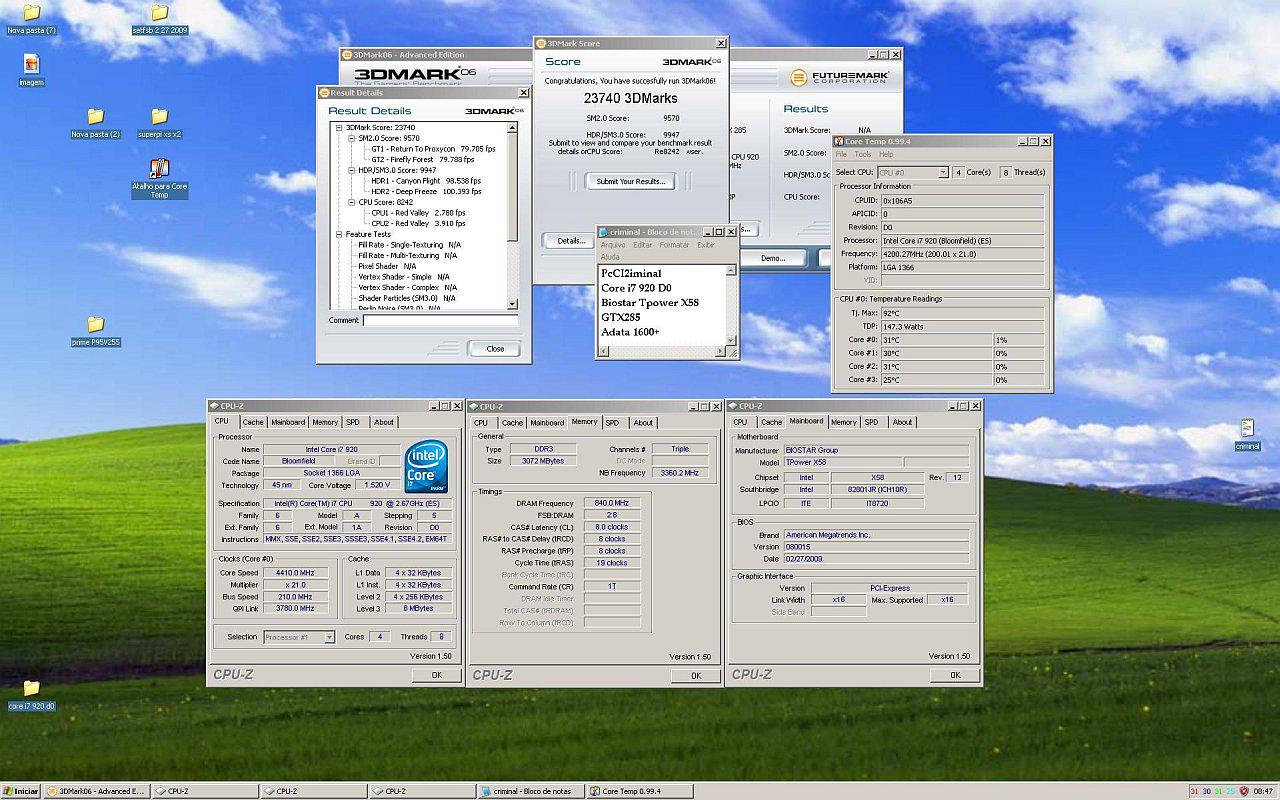1280x800 pixels.
Task: Collapse the SM2.0 Score tree node
Action: pyautogui.click(x=352, y=138)
